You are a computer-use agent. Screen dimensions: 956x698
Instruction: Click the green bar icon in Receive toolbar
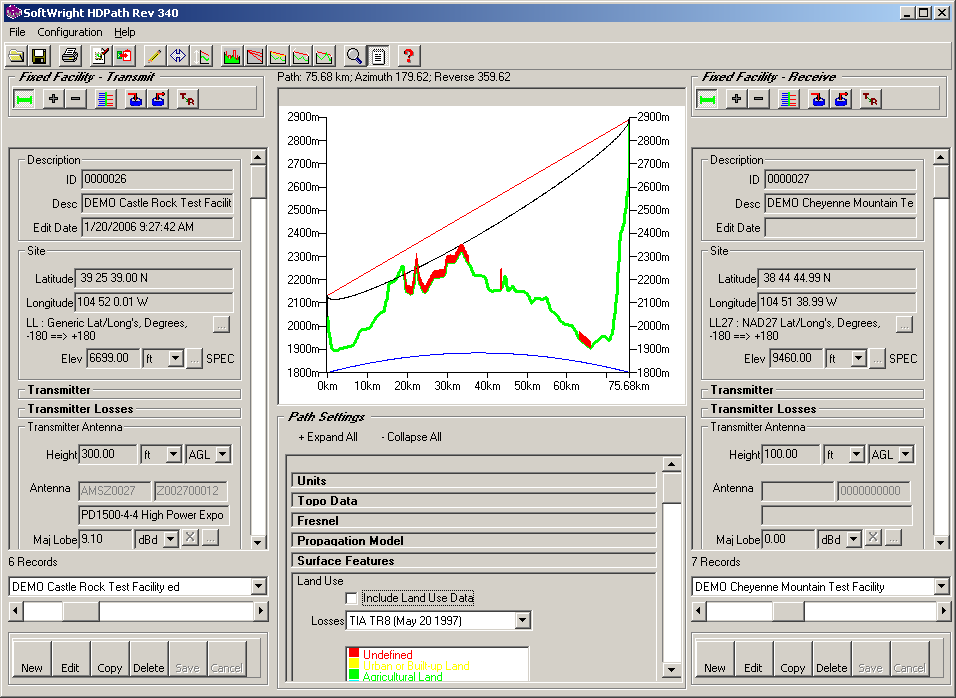pos(707,99)
